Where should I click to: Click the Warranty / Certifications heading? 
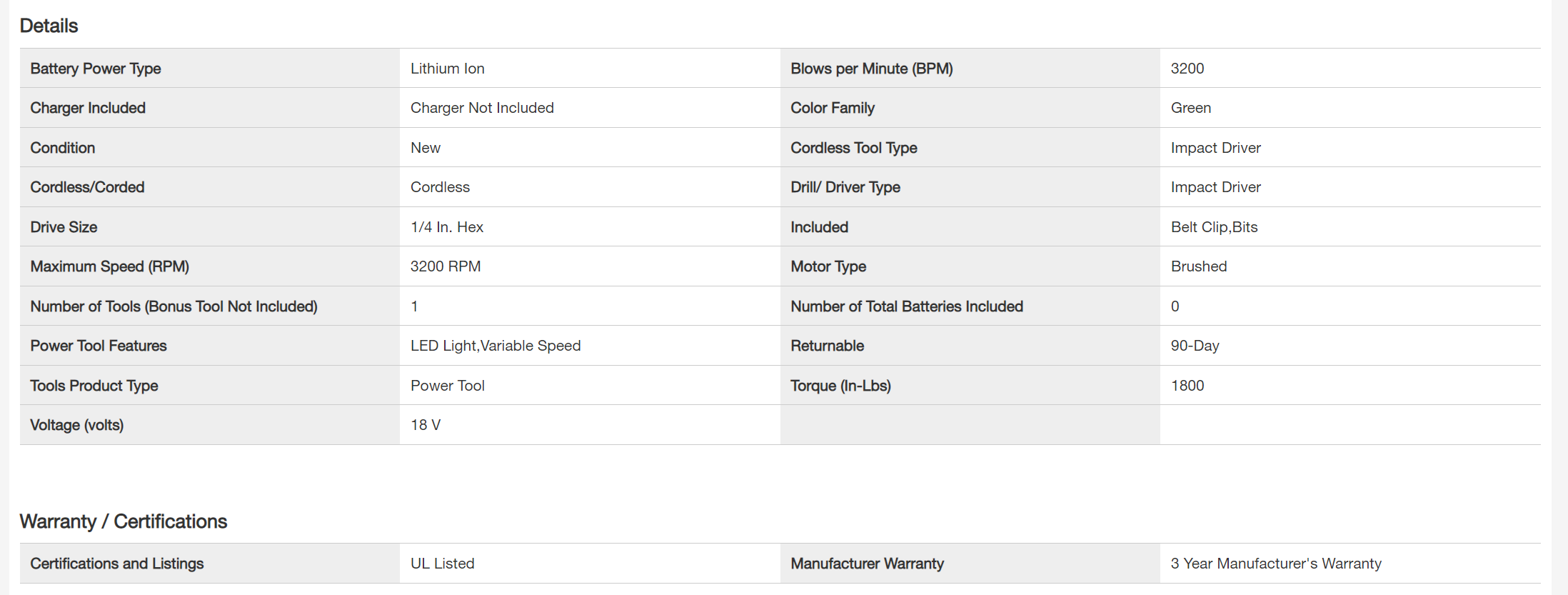click(x=123, y=521)
